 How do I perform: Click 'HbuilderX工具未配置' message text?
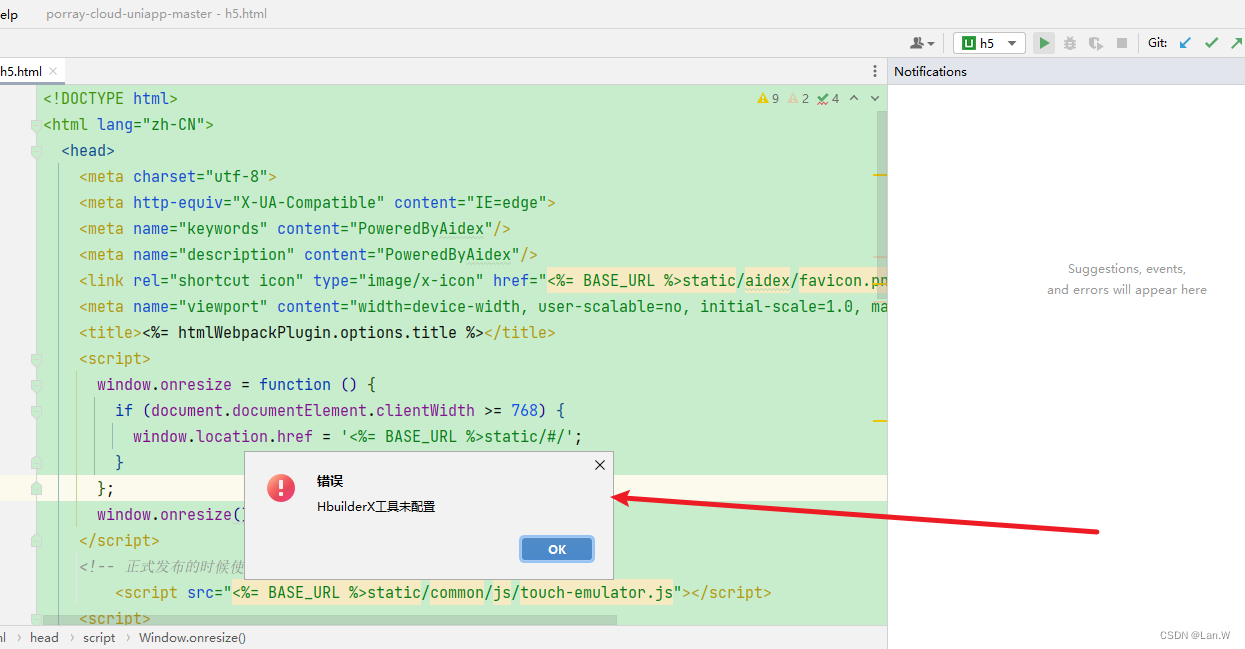[376, 507]
